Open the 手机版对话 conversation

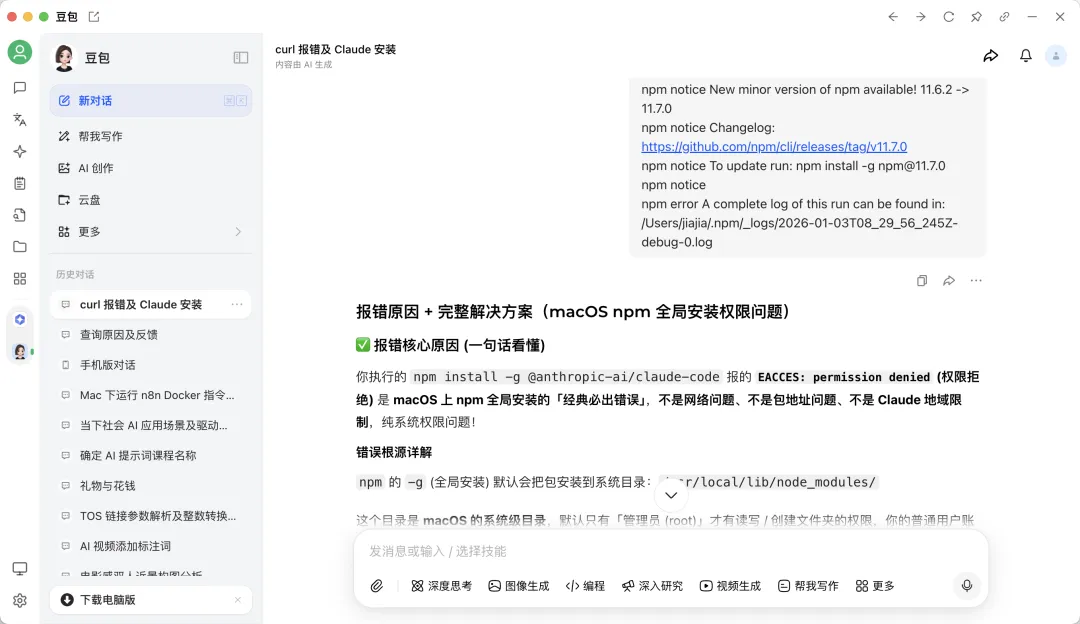[151, 365]
